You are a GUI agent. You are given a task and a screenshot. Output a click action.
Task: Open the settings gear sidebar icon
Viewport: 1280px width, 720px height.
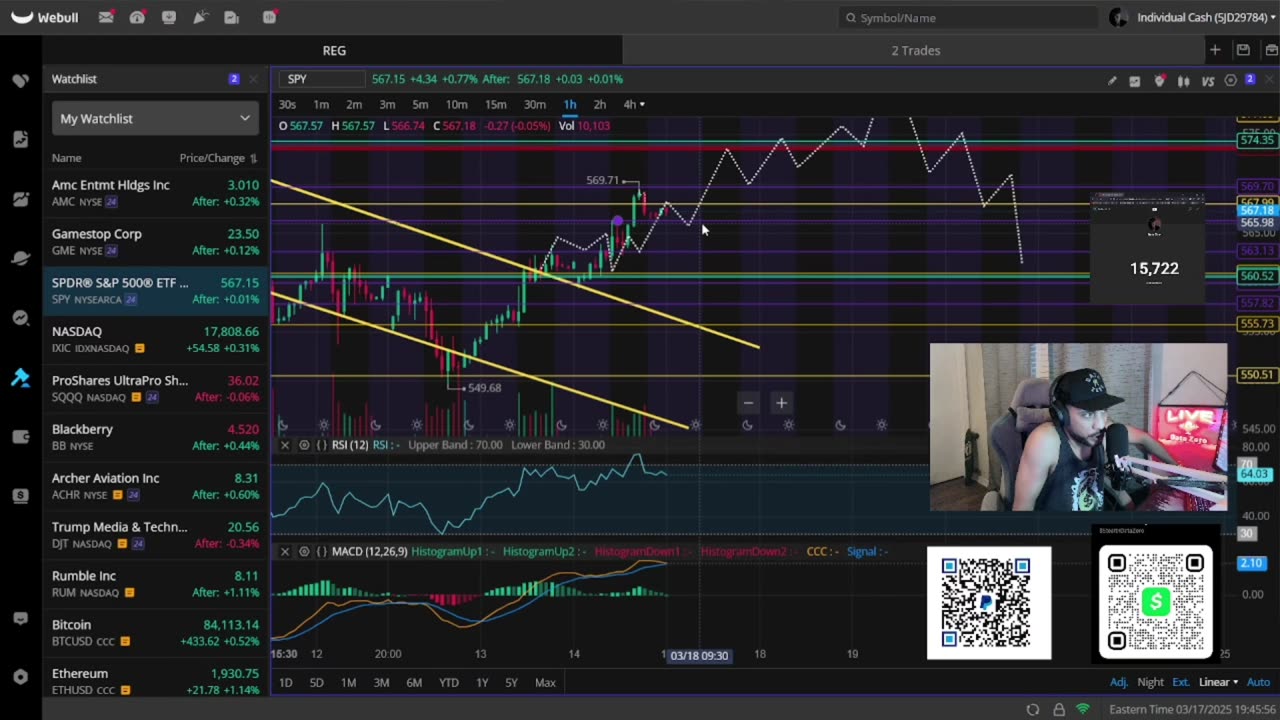20,677
